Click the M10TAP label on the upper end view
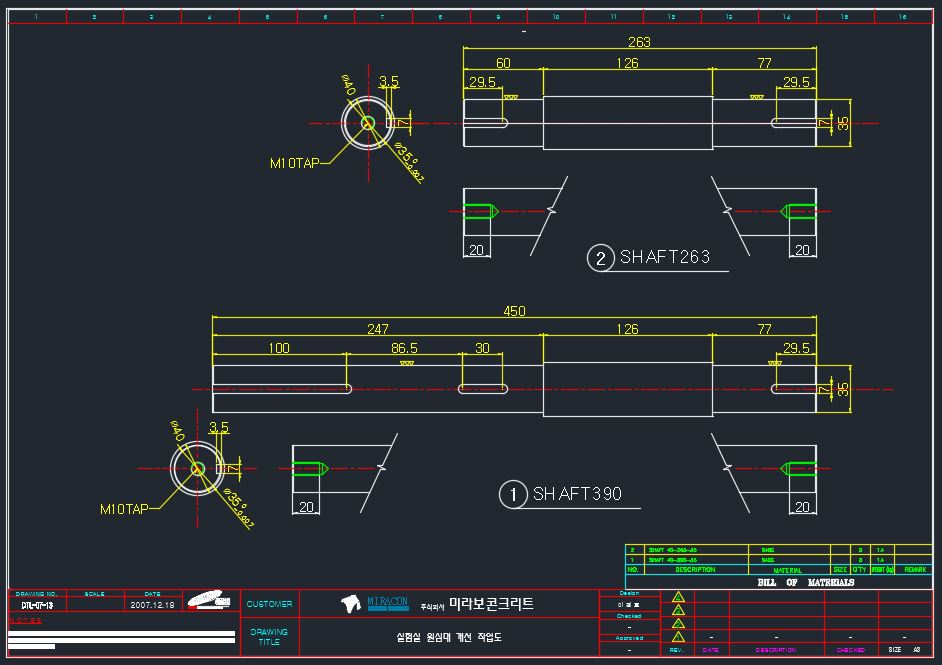The height and width of the screenshot is (665, 942). click(294, 163)
